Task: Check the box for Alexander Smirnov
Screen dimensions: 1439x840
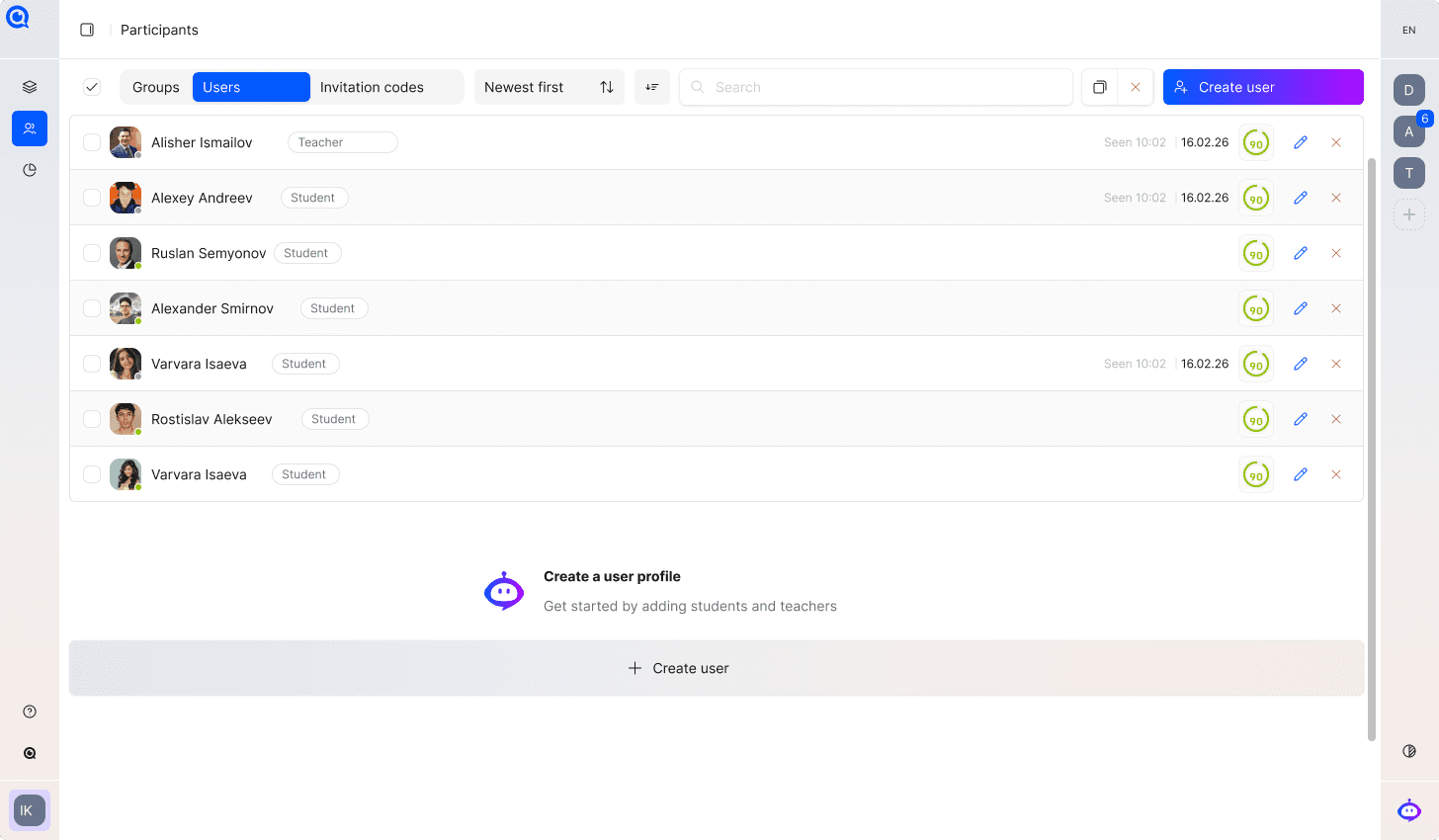Action: [92, 308]
